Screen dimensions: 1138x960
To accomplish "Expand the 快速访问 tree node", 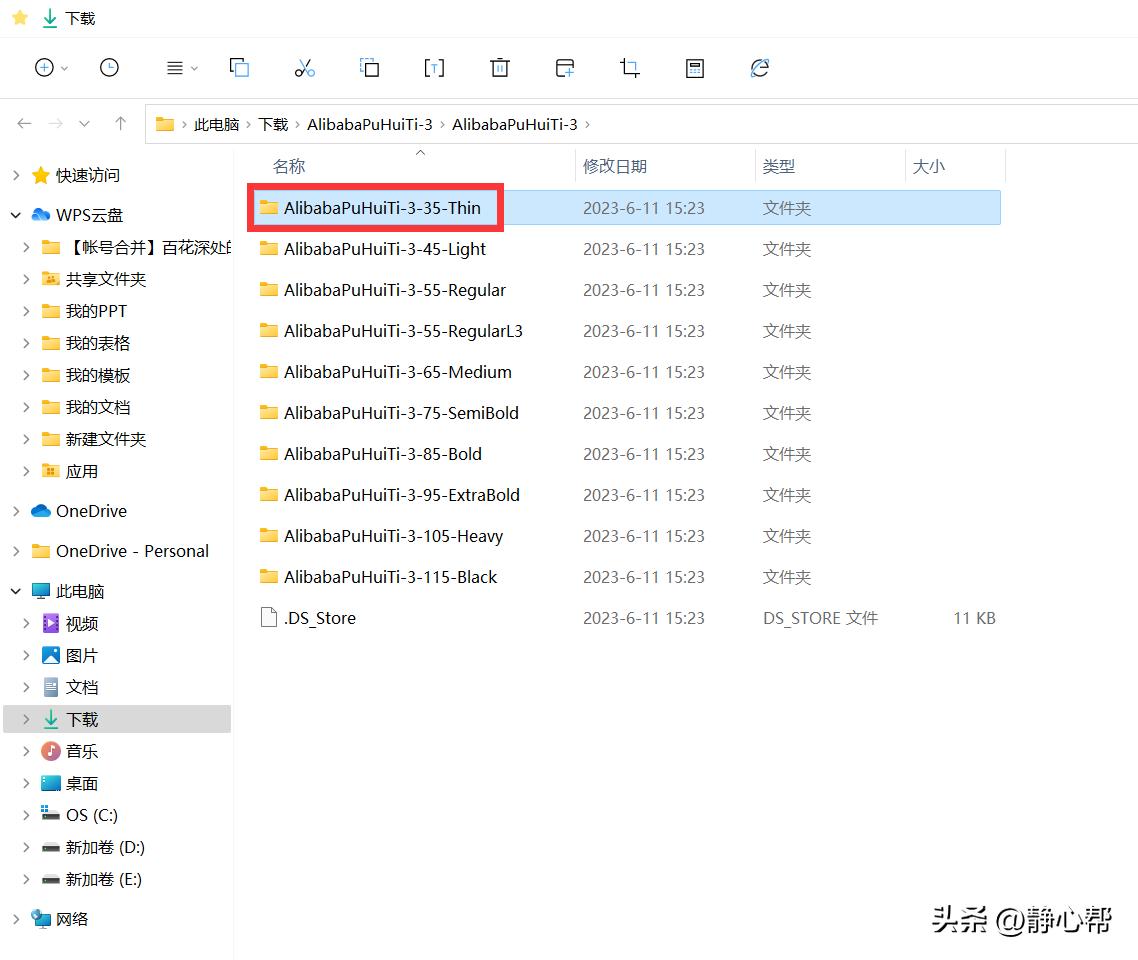I will 16,175.
